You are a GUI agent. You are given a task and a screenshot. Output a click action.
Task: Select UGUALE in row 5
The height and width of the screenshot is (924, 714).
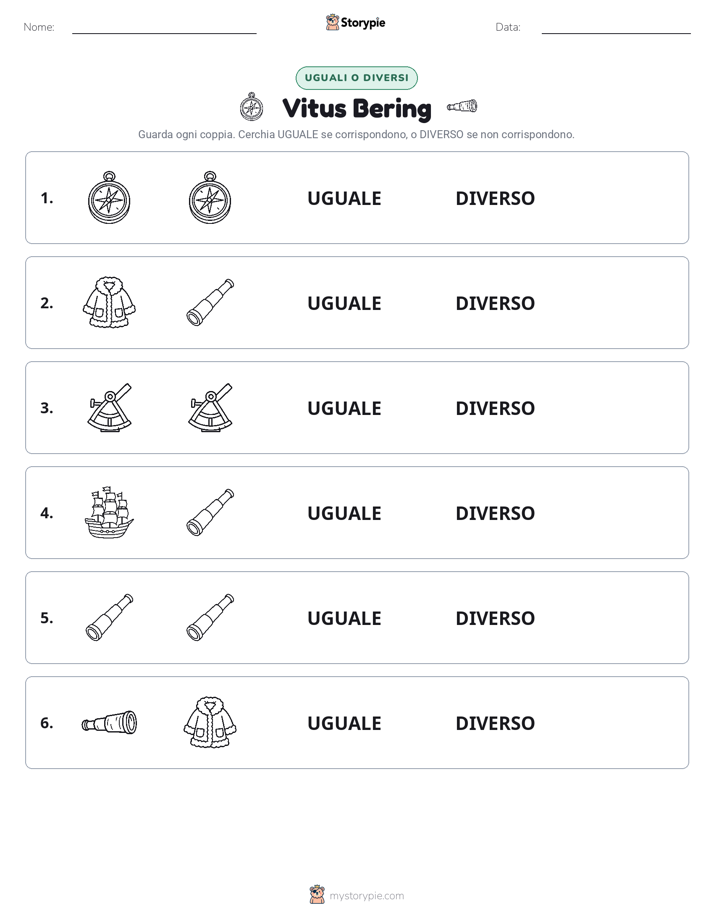click(344, 618)
